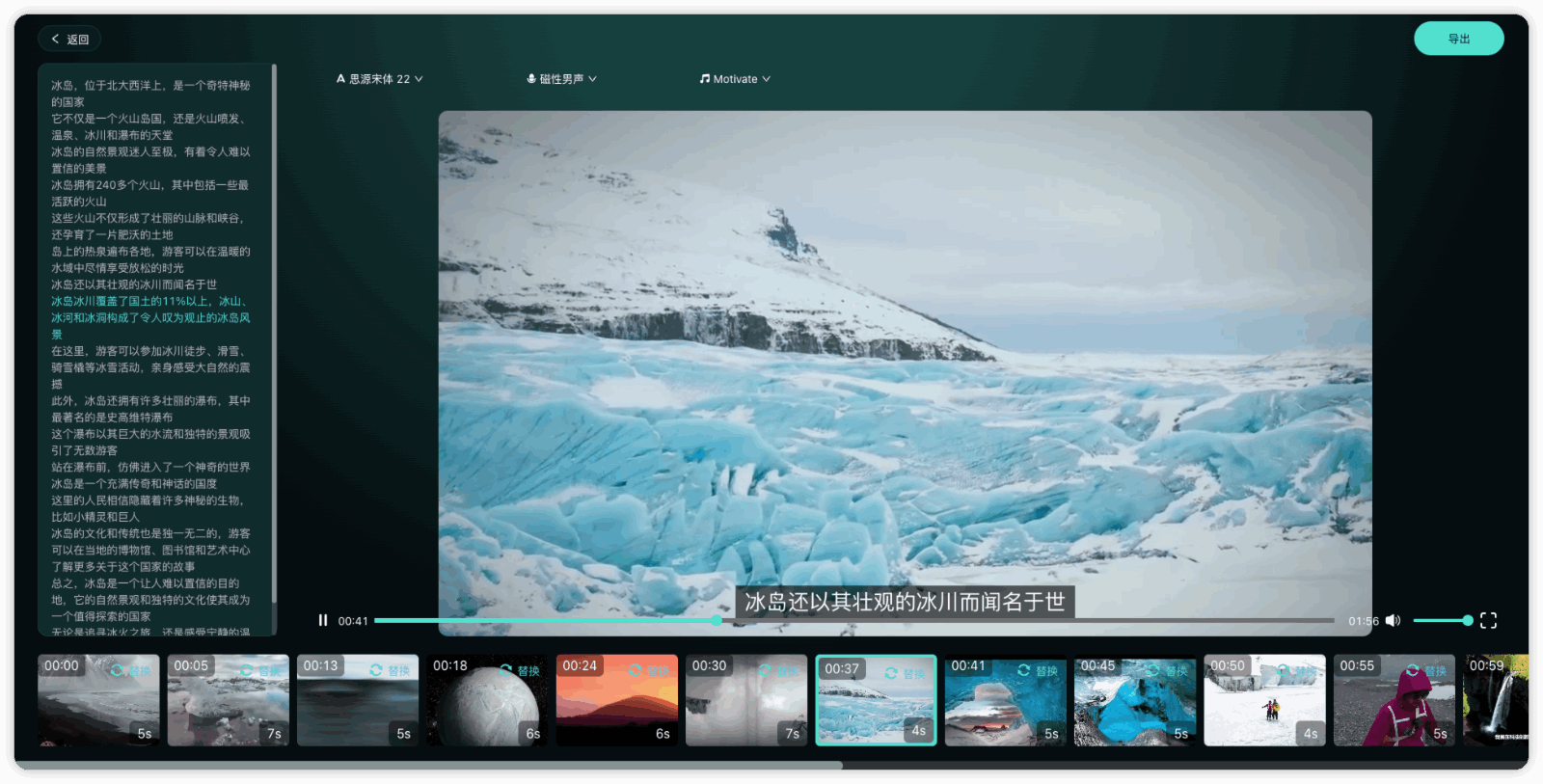Viewport: 1543px width, 784px height.
Task: Click the horizontal timeline scrollbar
Action: [x=429, y=766]
